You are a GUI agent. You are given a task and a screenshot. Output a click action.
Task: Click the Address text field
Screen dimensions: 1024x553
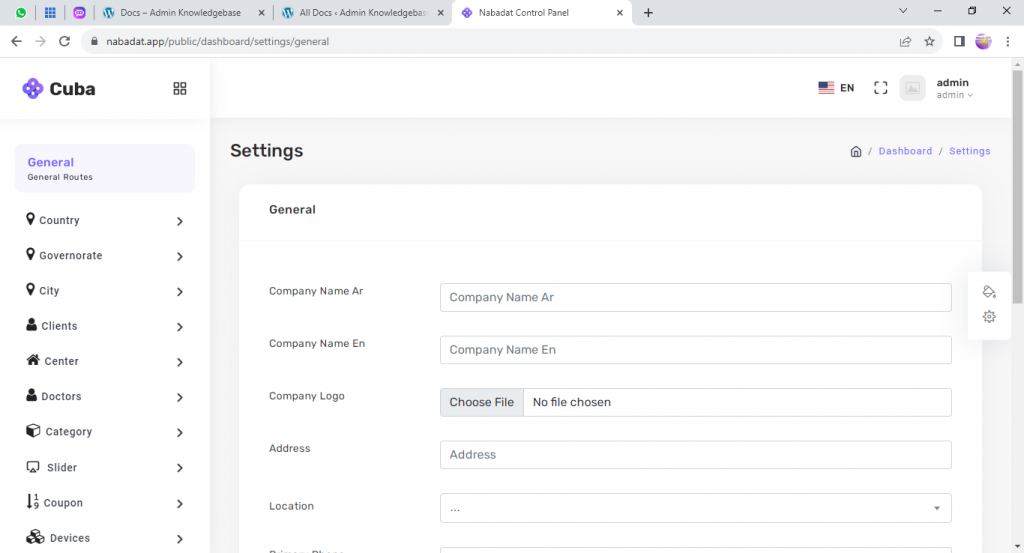695,455
